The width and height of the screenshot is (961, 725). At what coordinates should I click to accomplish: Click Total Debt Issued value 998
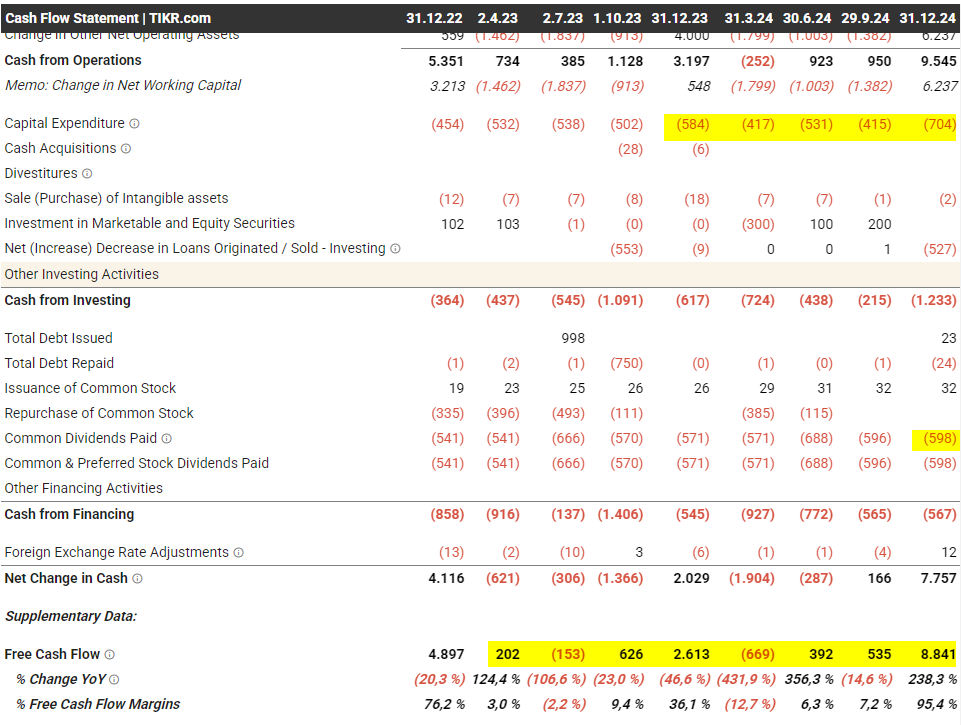573,338
